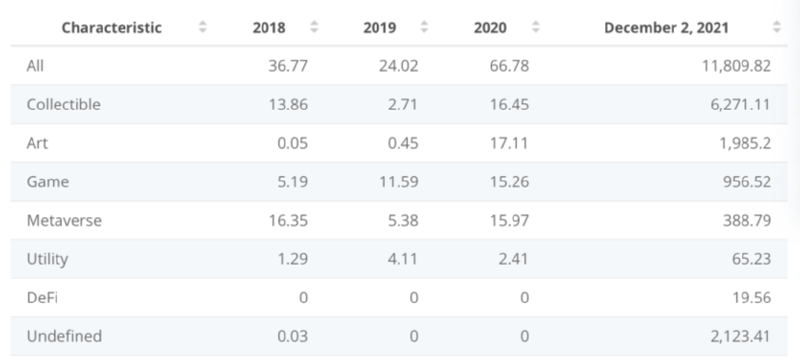Click the sort arrows beside 2020
The image size is (800, 362).
click(535, 27)
